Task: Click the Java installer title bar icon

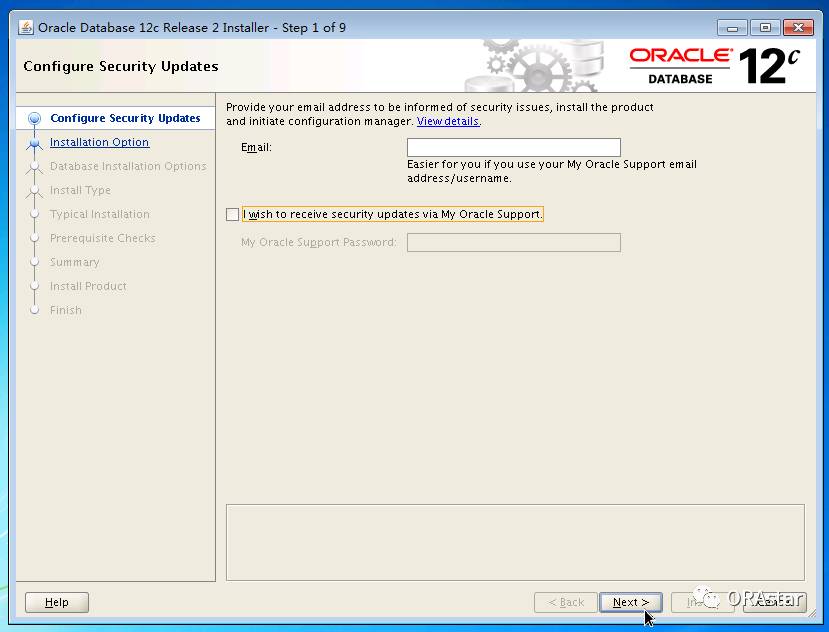Action: (x=25, y=27)
